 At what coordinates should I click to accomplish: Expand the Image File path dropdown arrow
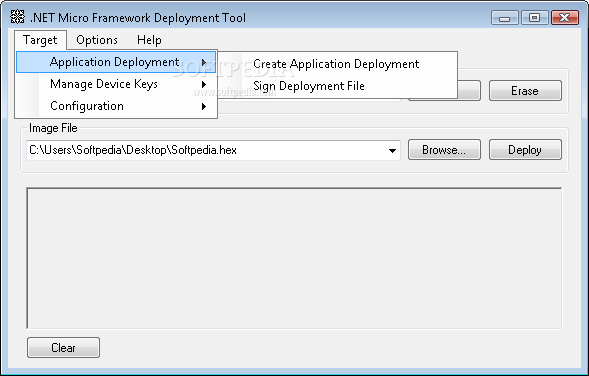coord(392,151)
